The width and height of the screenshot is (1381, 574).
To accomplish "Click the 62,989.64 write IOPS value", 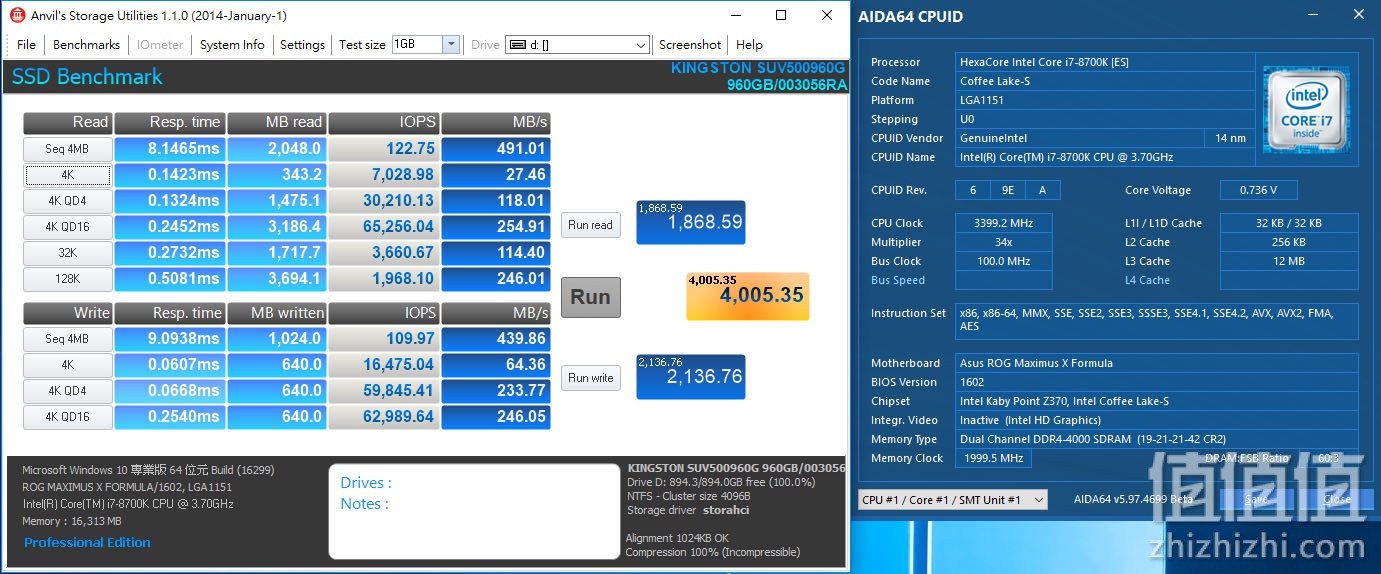I will [384, 417].
